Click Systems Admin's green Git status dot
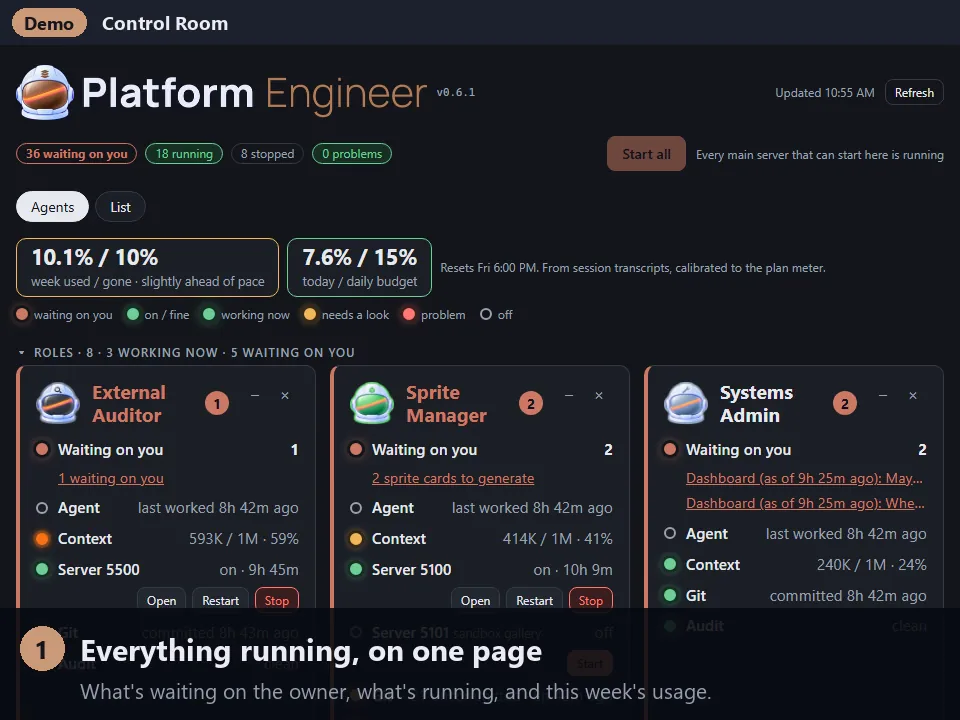The width and height of the screenshot is (960, 720). tap(670, 595)
